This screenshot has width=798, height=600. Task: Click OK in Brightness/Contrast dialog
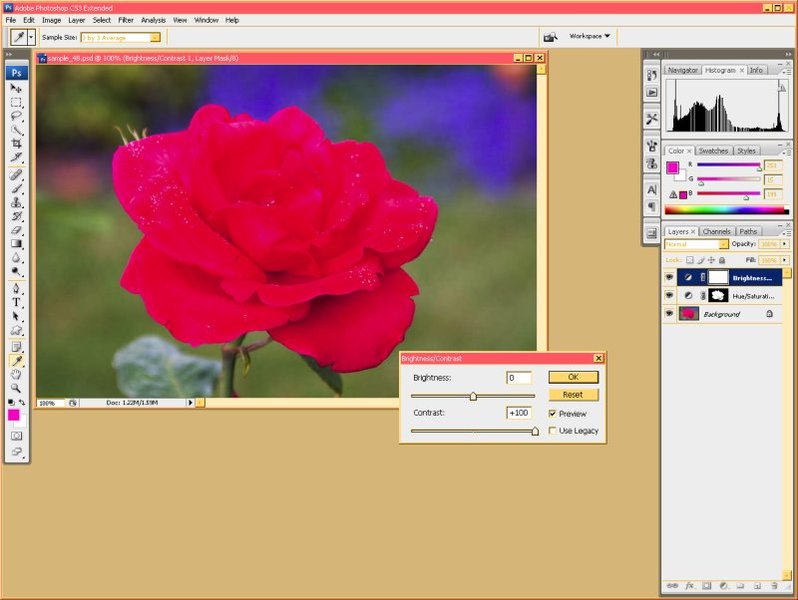pos(573,378)
